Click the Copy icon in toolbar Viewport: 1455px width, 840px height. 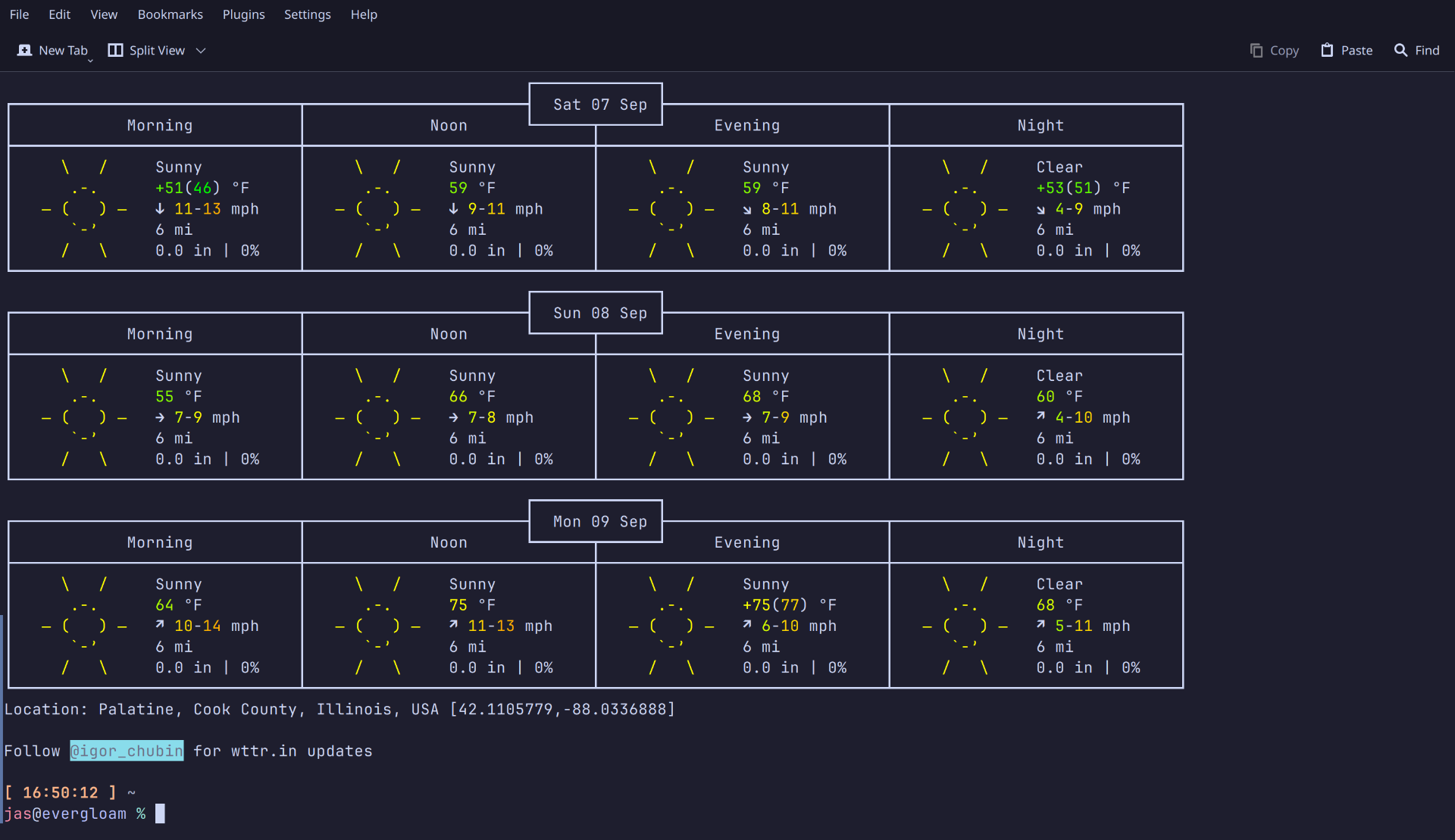coord(1256,50)
